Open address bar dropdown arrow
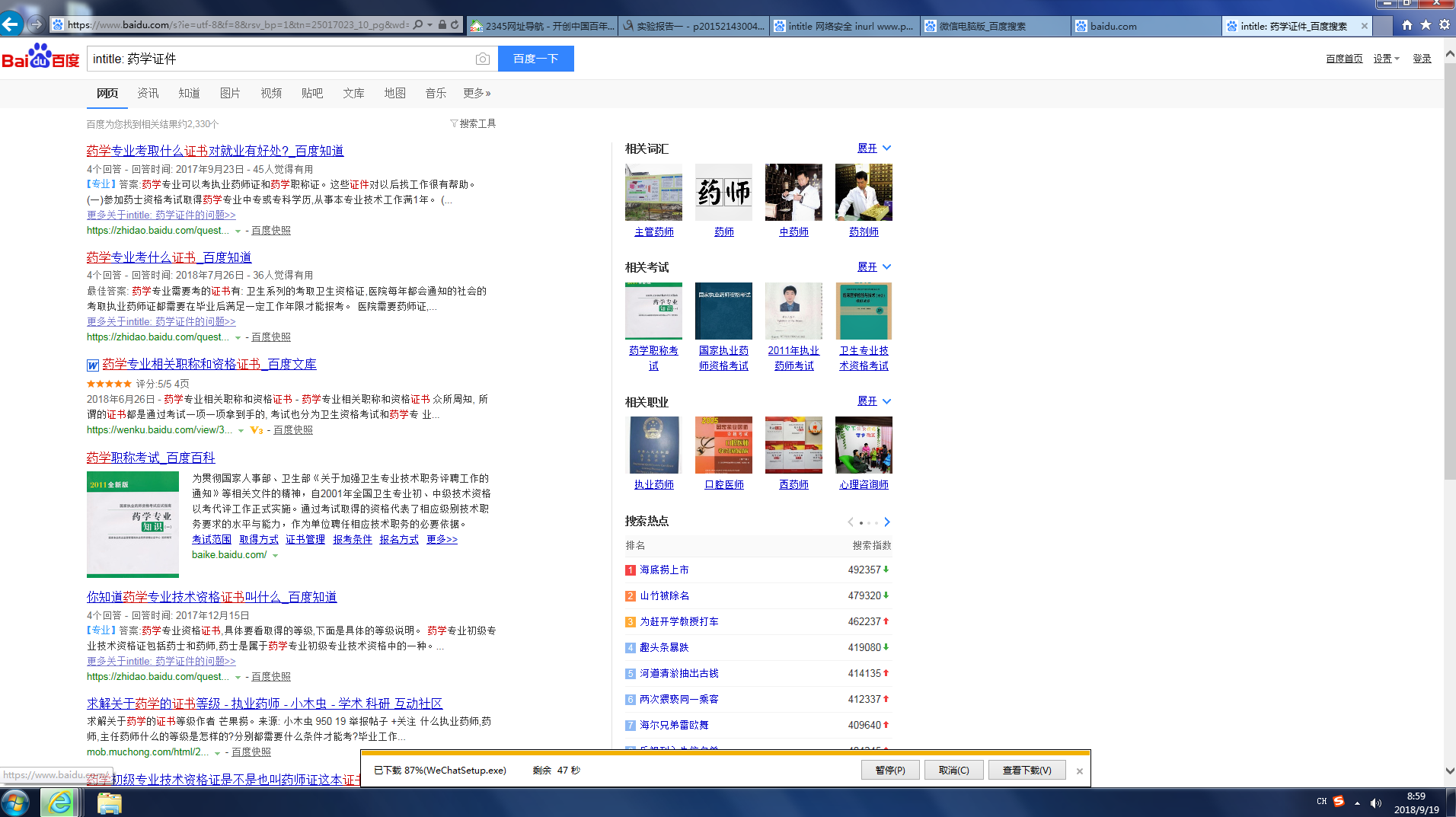The width and height of the screenshot is (1456, 817). tap(430, 25)
